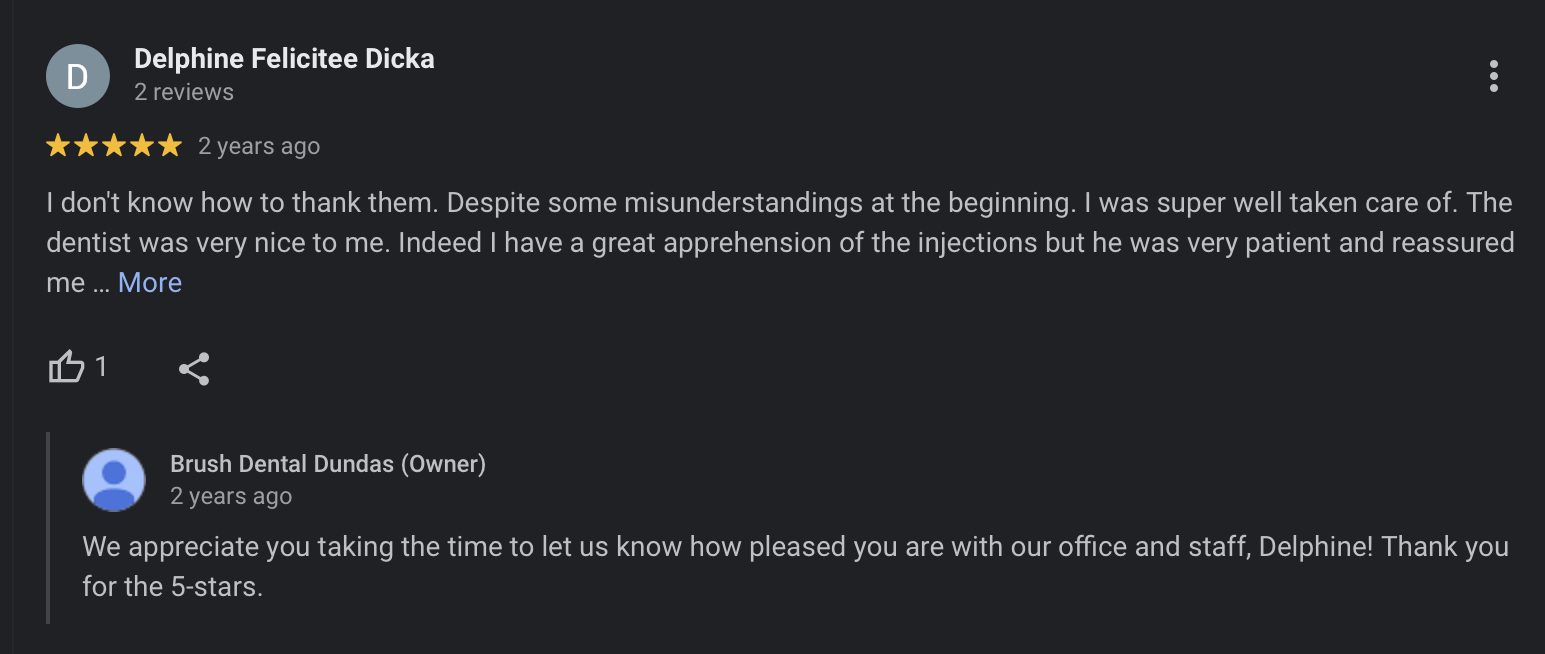The height and width of the screenshot is (654, 1545).
Task: Like the review with thumbs-up icon
Action: pyautogui.click(x=67, y=368)
